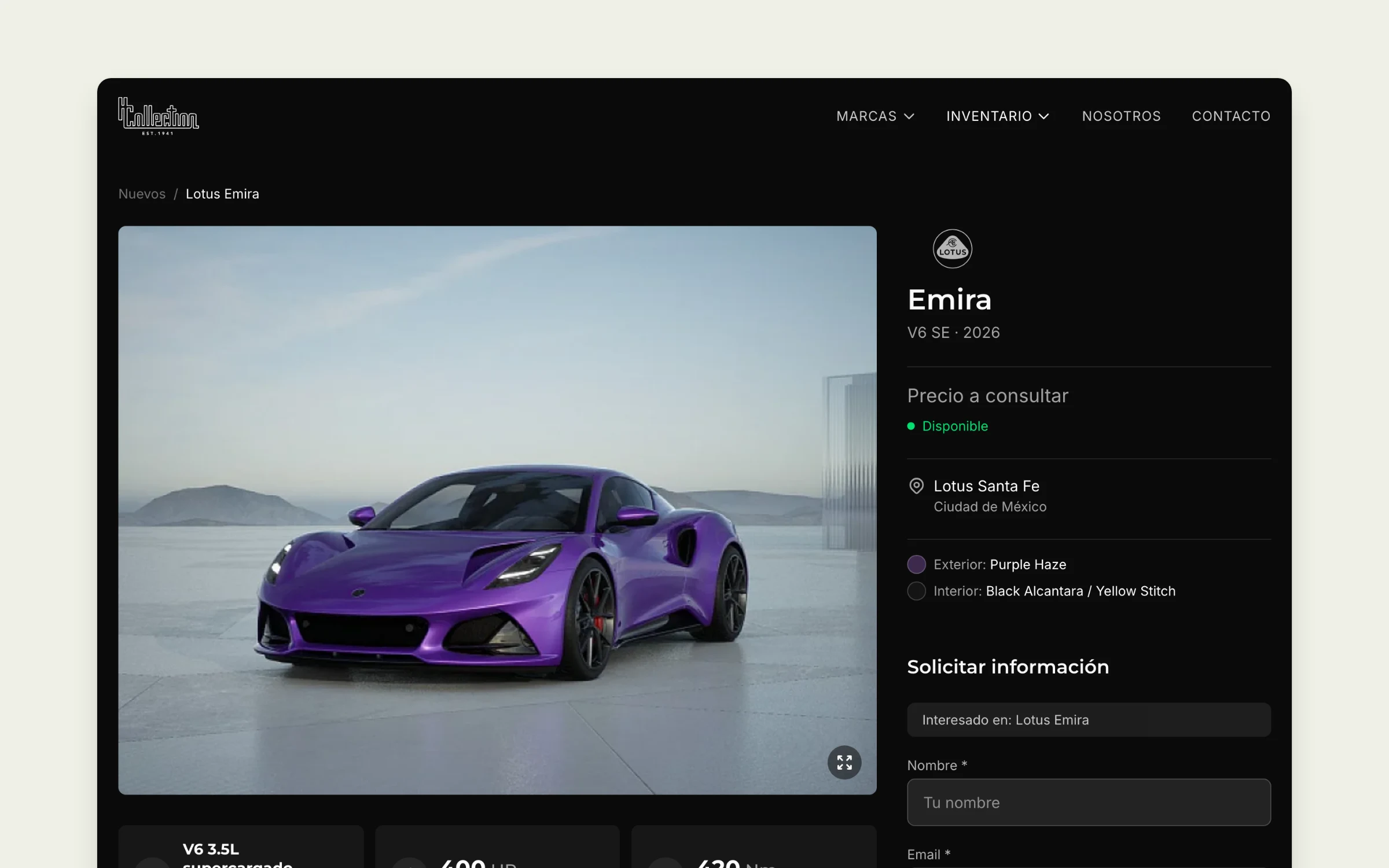Navigate to Nuevos breadcrumb link

(142, 194)
